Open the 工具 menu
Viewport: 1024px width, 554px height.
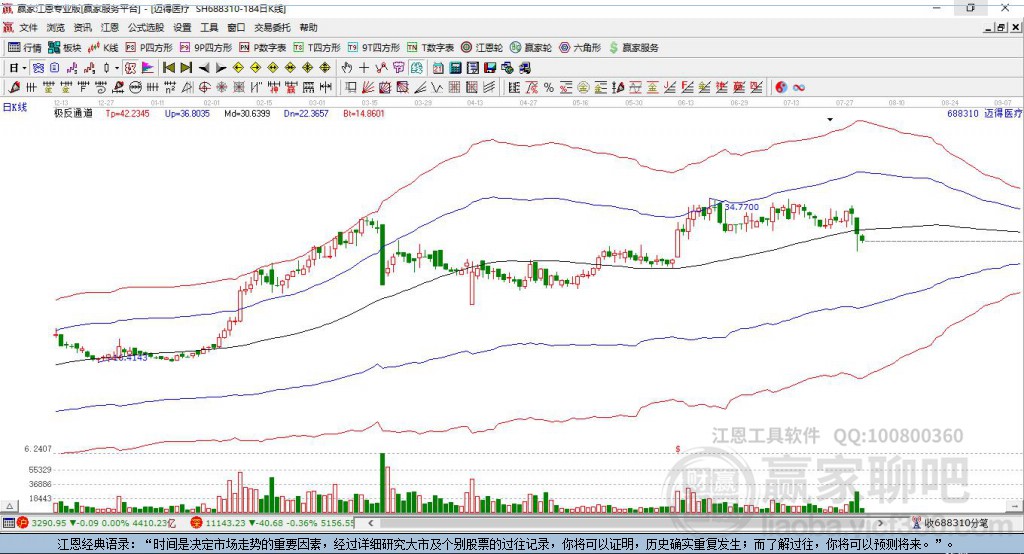click(x=209, y=27)
